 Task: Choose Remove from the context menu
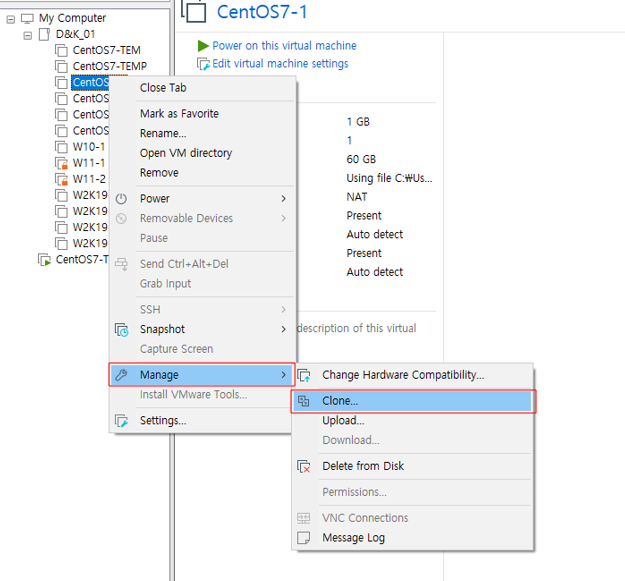click(159, 173)
